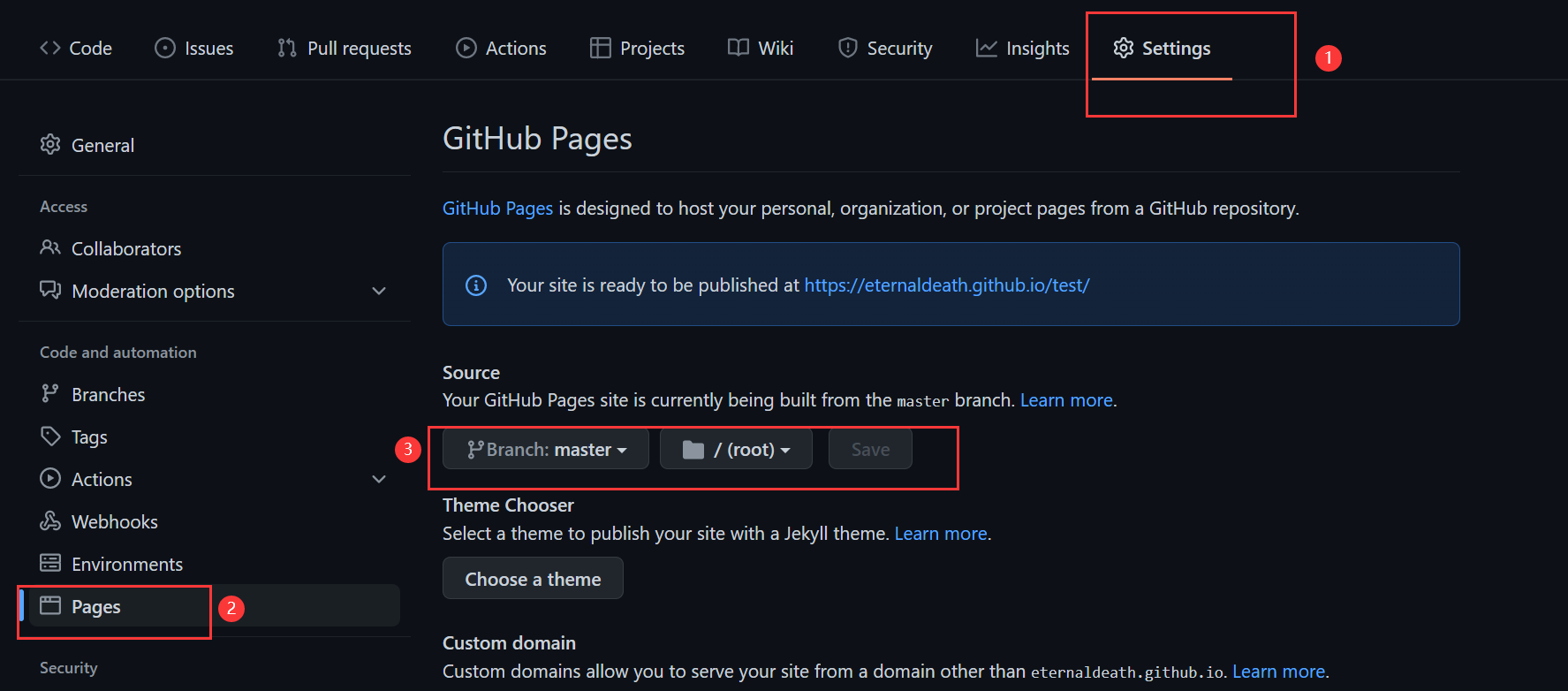Screen dimensions: 1568x691
Task: Click the Settings gear icon in top nav
Action: [x=1124, y=48]
